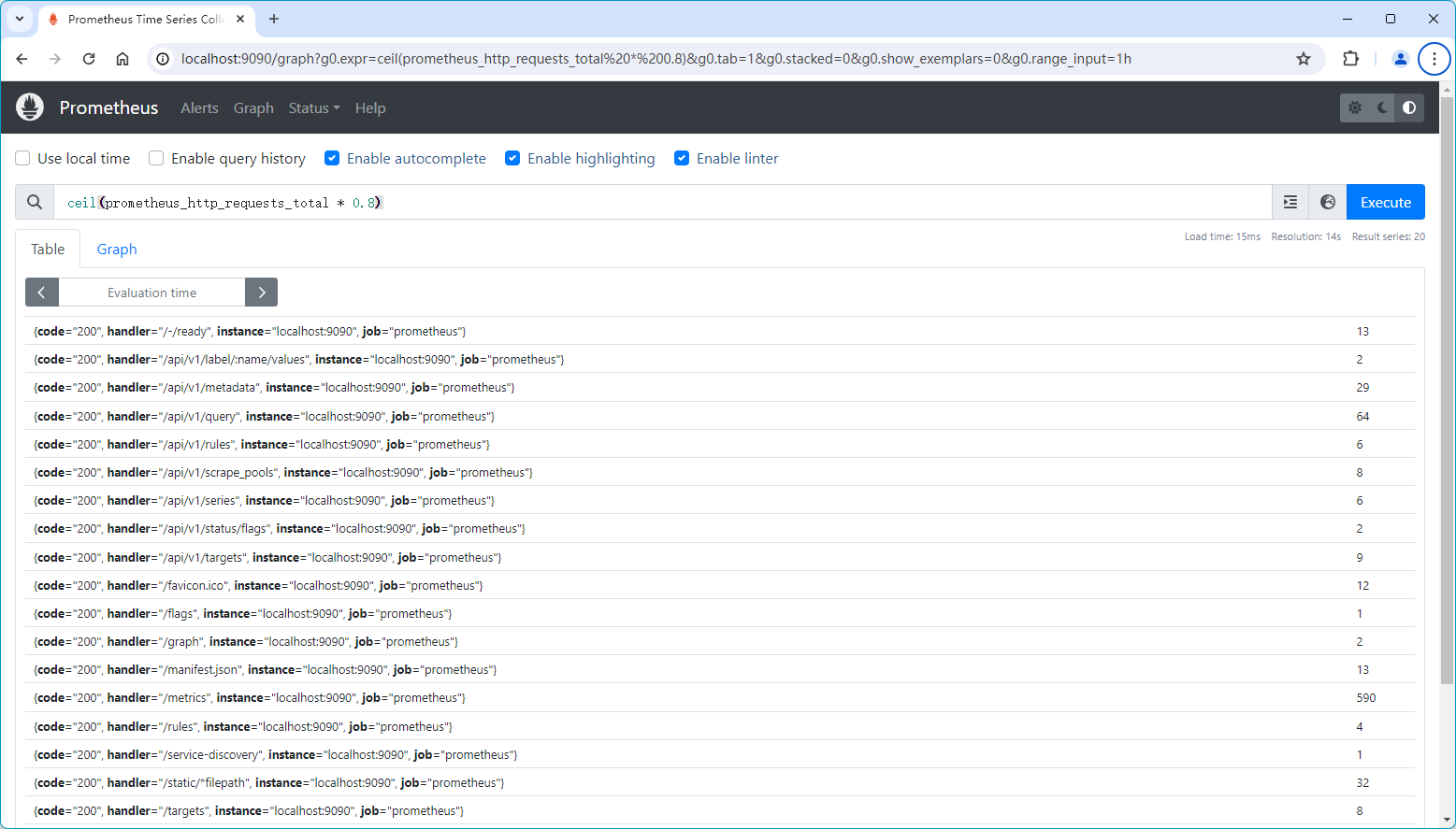
Task: Select the /api/v1/series row
Action: pos(720,500)
